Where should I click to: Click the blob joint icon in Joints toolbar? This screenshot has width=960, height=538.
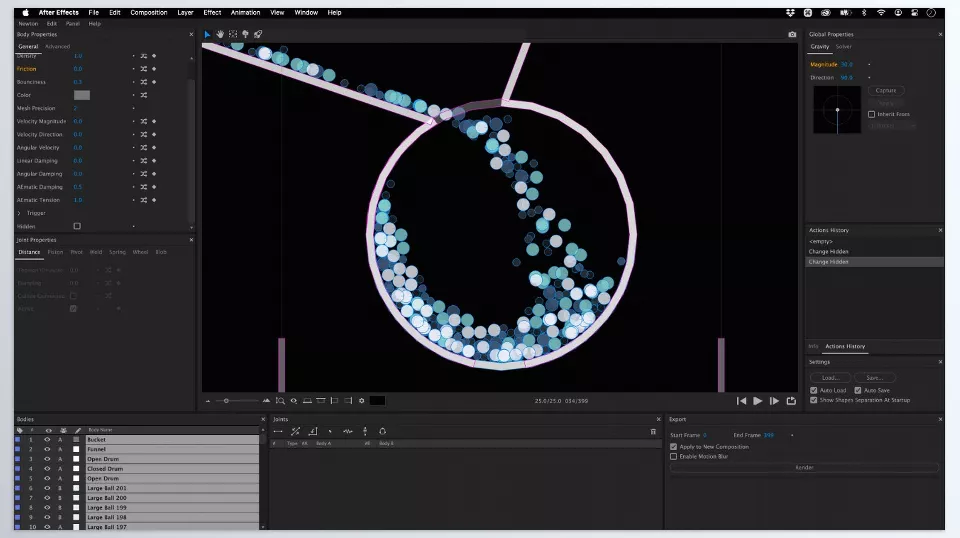click(383, 432)
